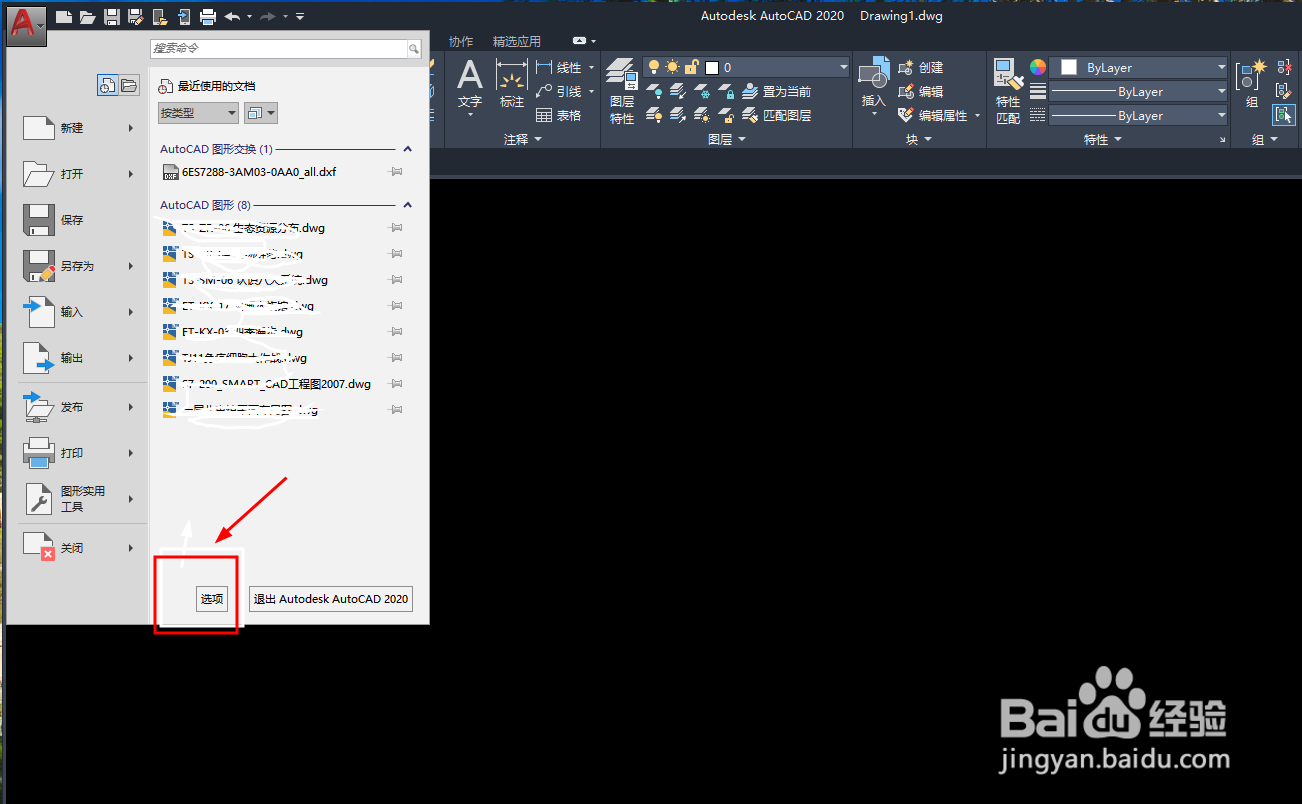Pin the 生态资源分布.dwg document

(396, 228)
